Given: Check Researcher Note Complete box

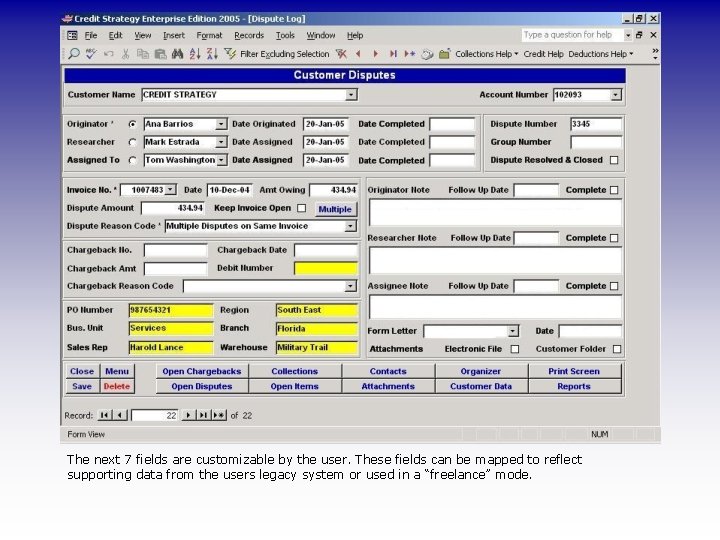Looking at the screenshot, I should (x=614, y=238).
